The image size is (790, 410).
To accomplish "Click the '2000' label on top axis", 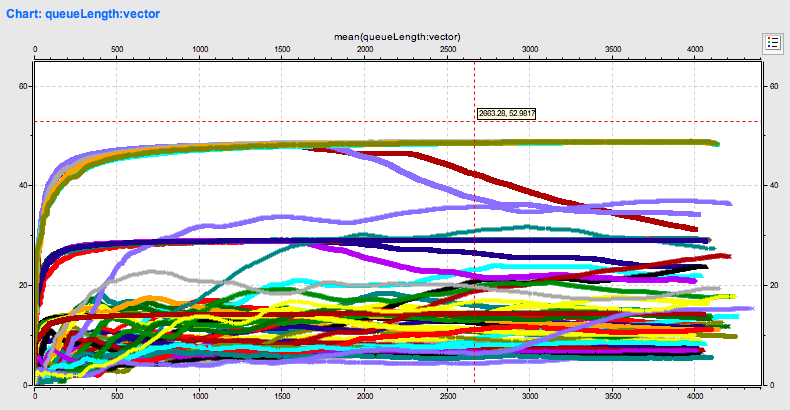I will (x=365, y=49).
